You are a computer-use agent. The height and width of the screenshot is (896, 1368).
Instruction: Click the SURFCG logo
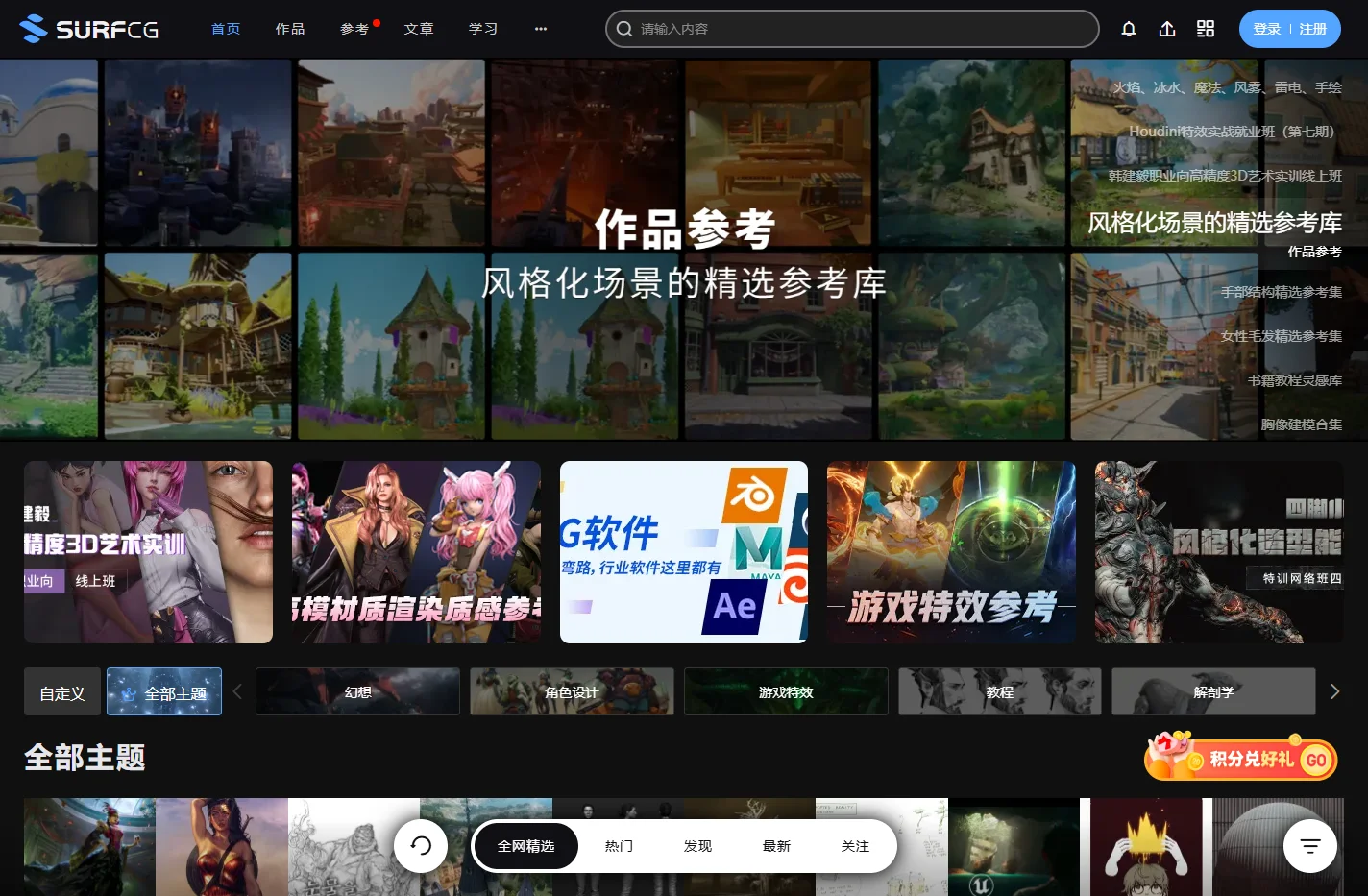88,29
